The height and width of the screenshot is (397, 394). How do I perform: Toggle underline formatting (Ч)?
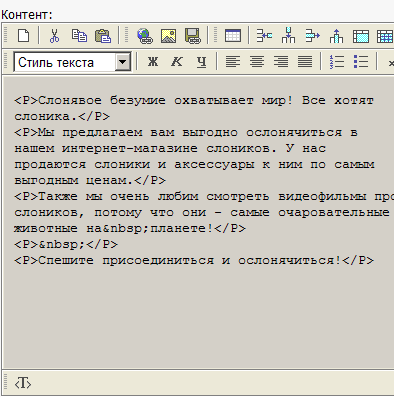pos(201,62)
